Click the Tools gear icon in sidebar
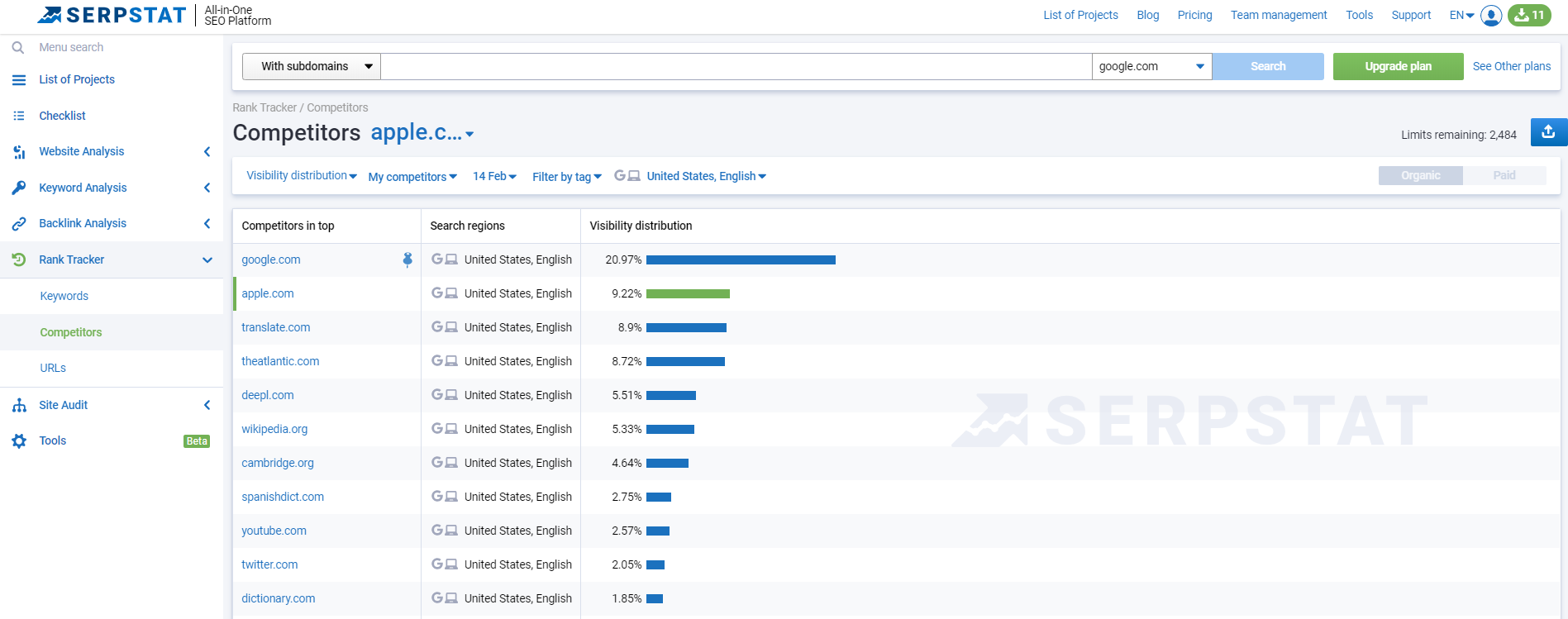 pos(19,441)
